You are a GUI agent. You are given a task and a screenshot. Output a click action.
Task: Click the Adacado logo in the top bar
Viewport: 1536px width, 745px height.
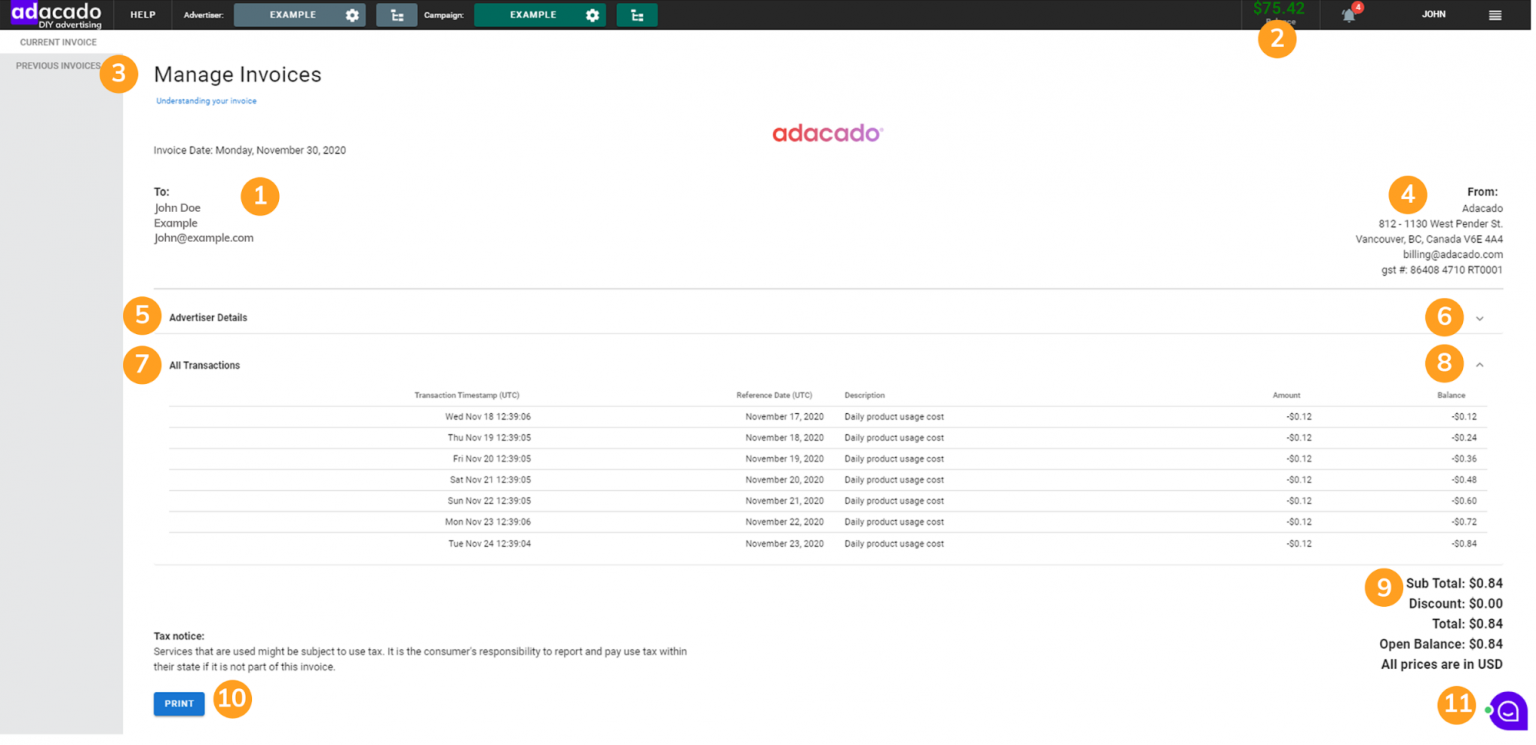pyautogui.click(x=55, y=14)
